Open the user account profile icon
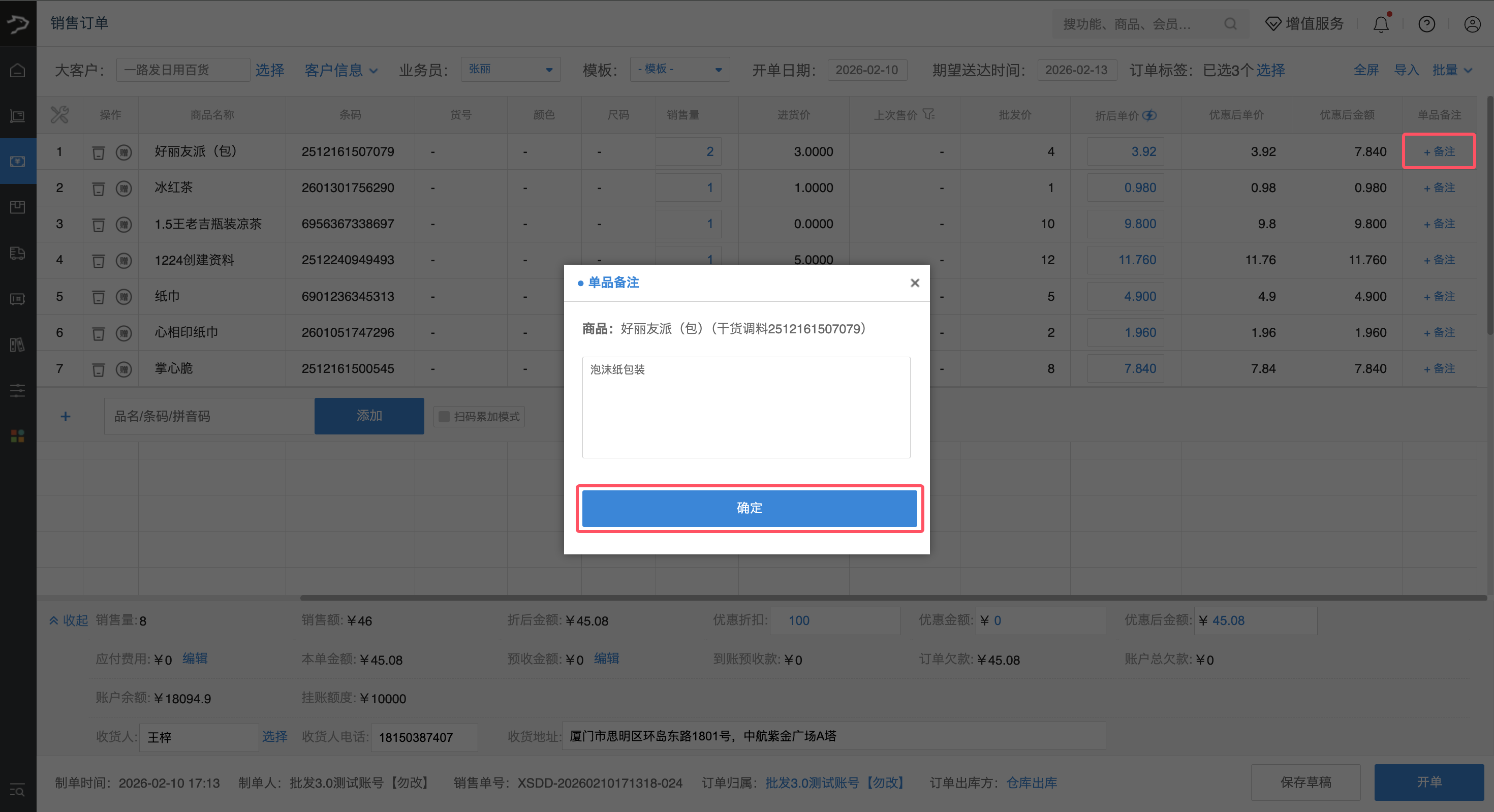 [x=1472, y=24]
